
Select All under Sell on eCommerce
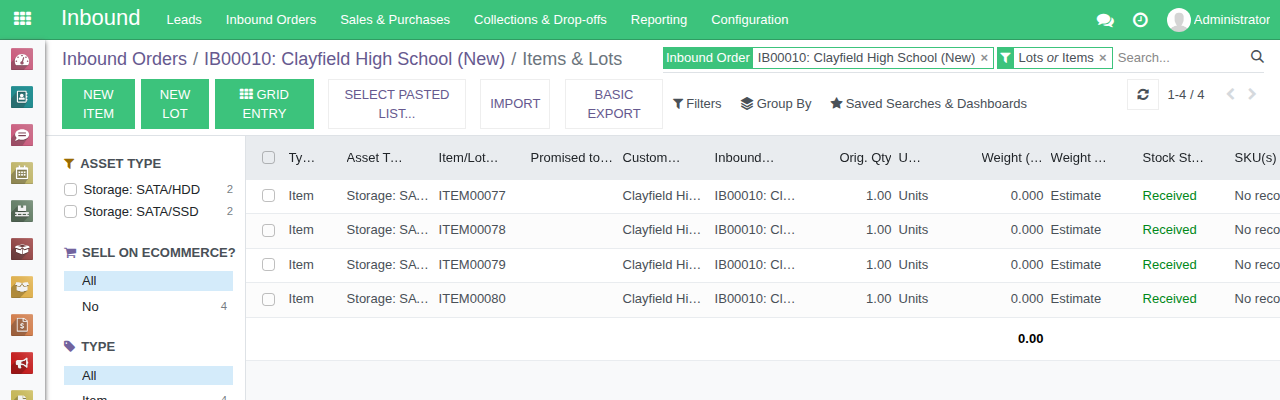(148, 281)
